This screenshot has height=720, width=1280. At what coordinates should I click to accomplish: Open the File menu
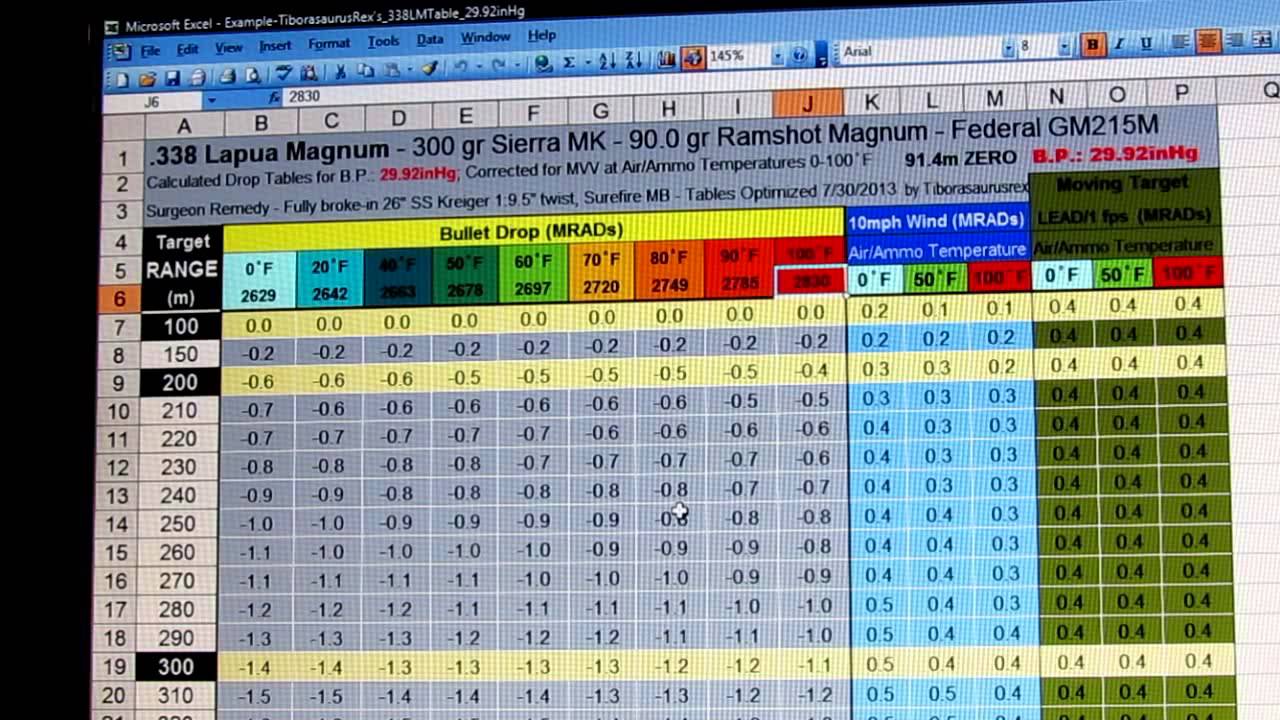[x=150, y=49]
